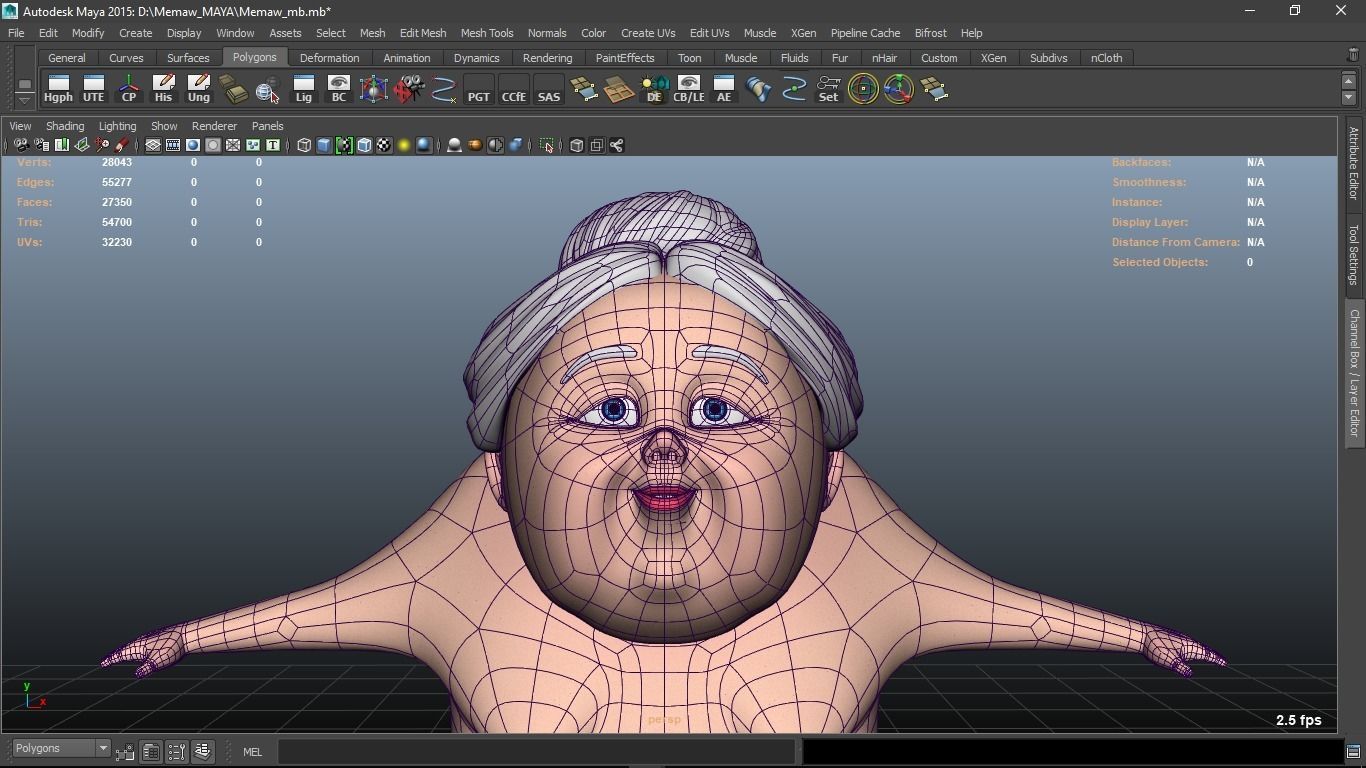Click the His delete history shelf icon
The image size is (1366, 768).
tap(163, 89)
